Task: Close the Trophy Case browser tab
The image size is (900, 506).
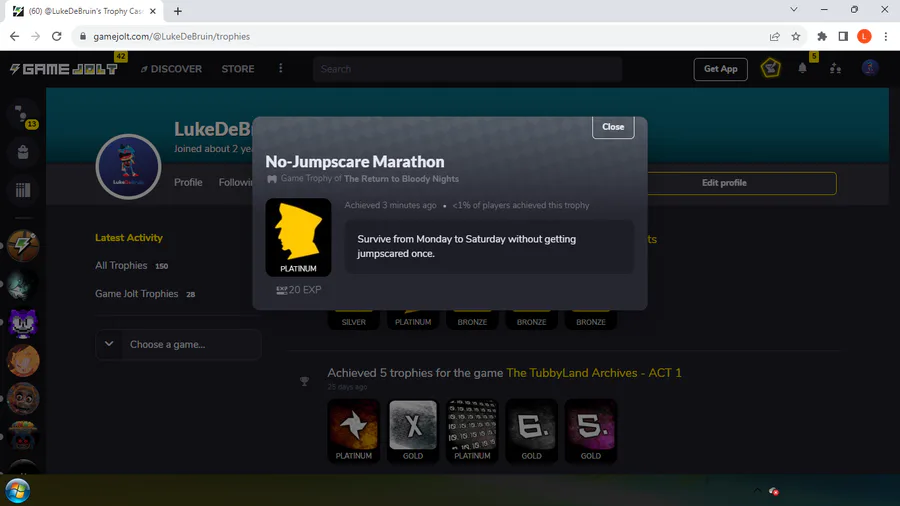Action: pos(153,11)
